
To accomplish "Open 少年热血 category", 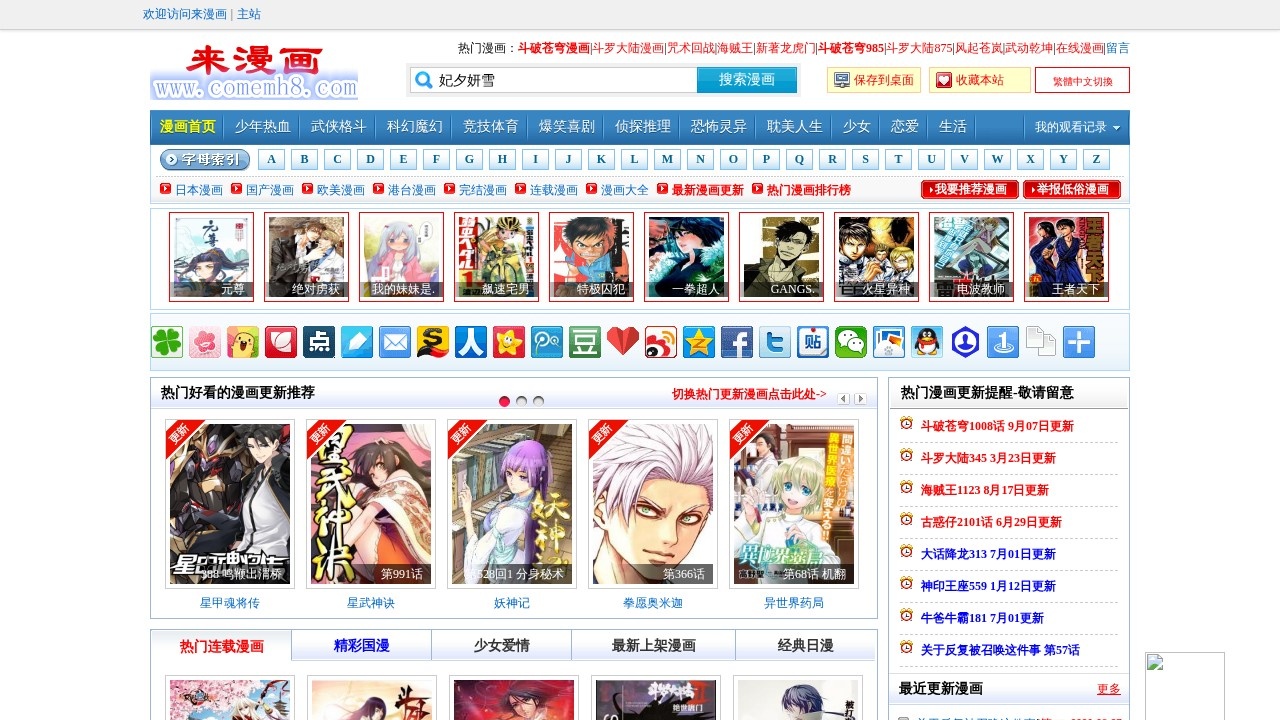I will pos(263,127).
